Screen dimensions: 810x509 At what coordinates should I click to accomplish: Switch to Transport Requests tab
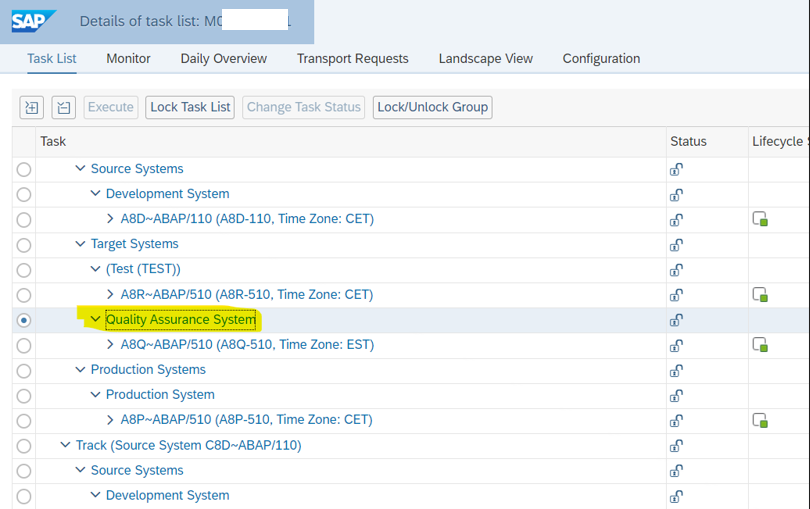tap(352, 58)
